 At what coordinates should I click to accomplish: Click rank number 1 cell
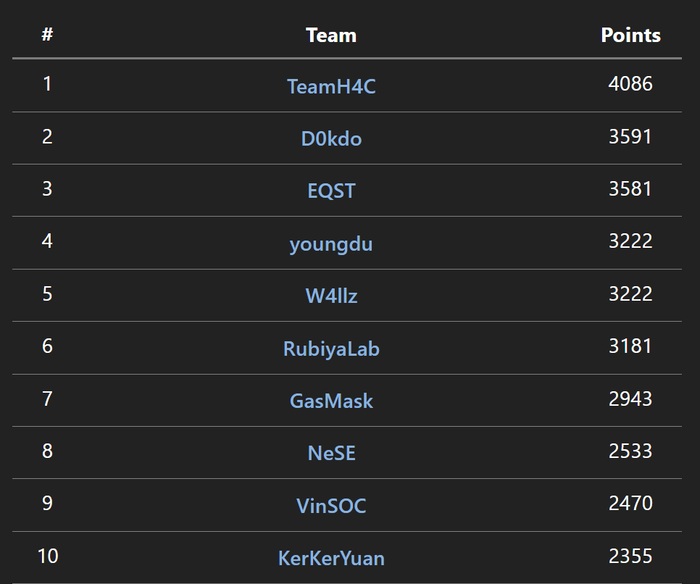[x=47, y=83]
